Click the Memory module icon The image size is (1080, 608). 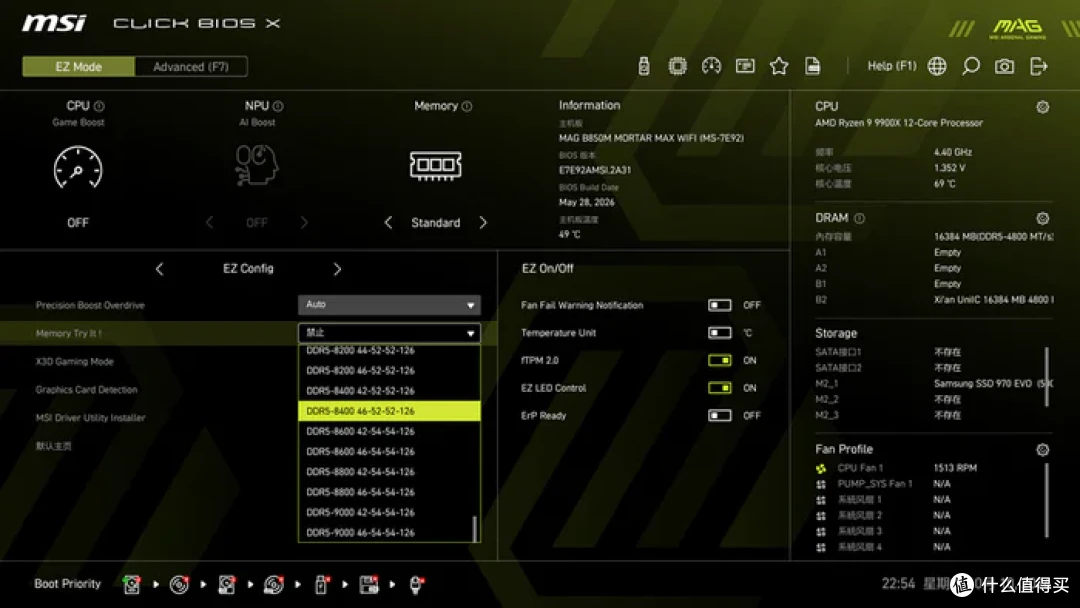pyautogui.click(x=435, y=165)
